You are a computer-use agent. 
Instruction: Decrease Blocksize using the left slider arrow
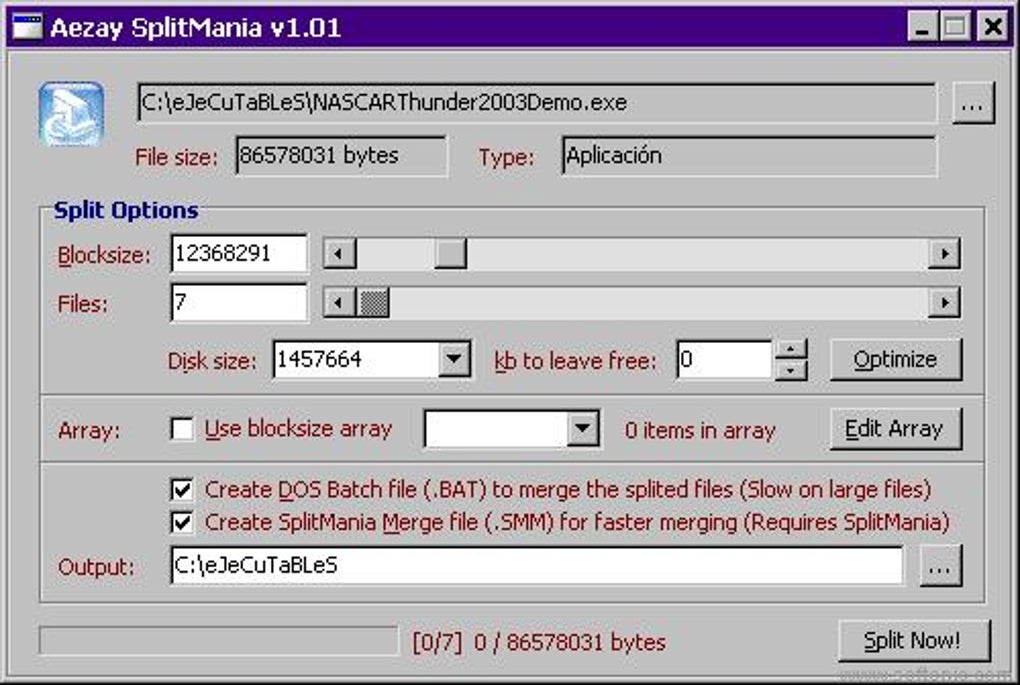(x=338, y=253)
